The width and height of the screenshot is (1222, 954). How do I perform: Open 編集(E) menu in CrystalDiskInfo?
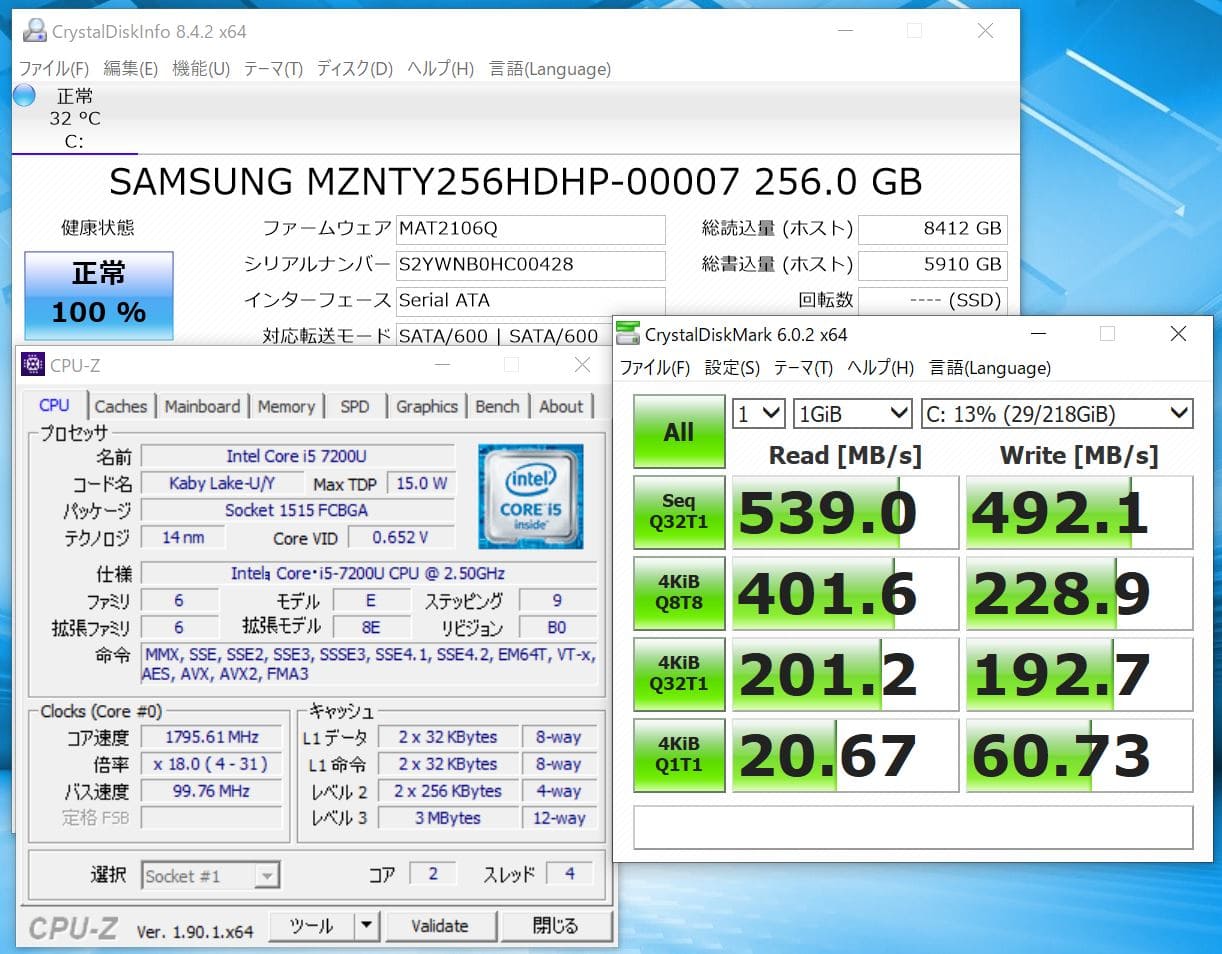click(130, 69)
